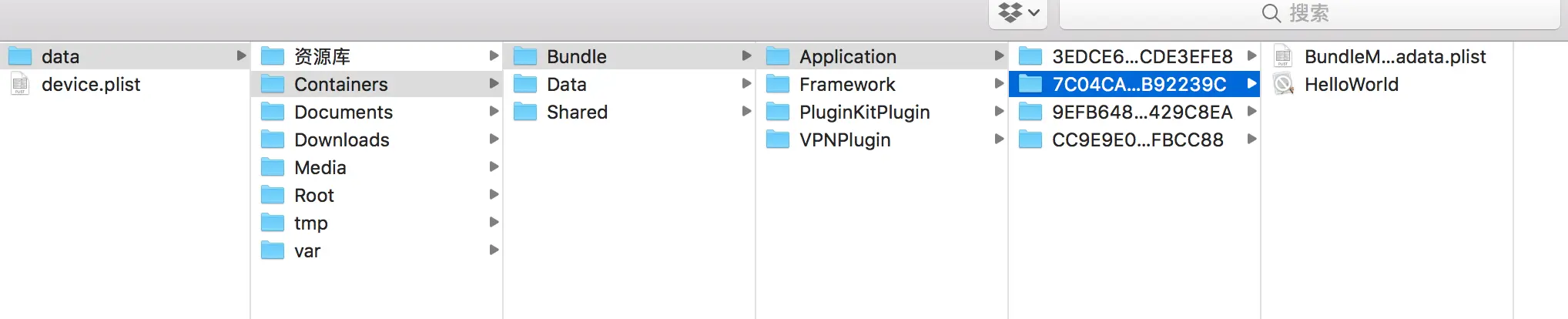Expand the Shared folder arrow
The image size is (1568, 319).
click(746, 112)
